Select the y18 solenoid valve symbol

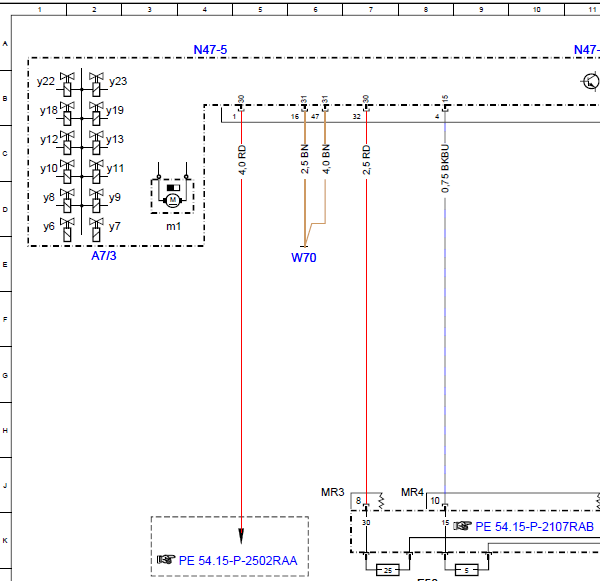tap(67, 114)
